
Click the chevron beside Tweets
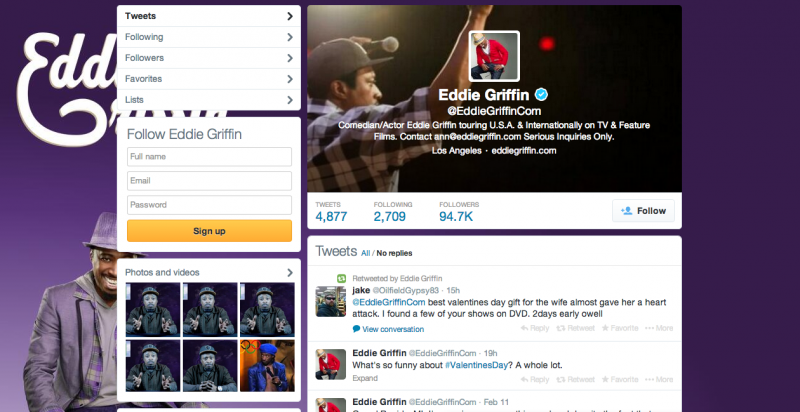290,16
